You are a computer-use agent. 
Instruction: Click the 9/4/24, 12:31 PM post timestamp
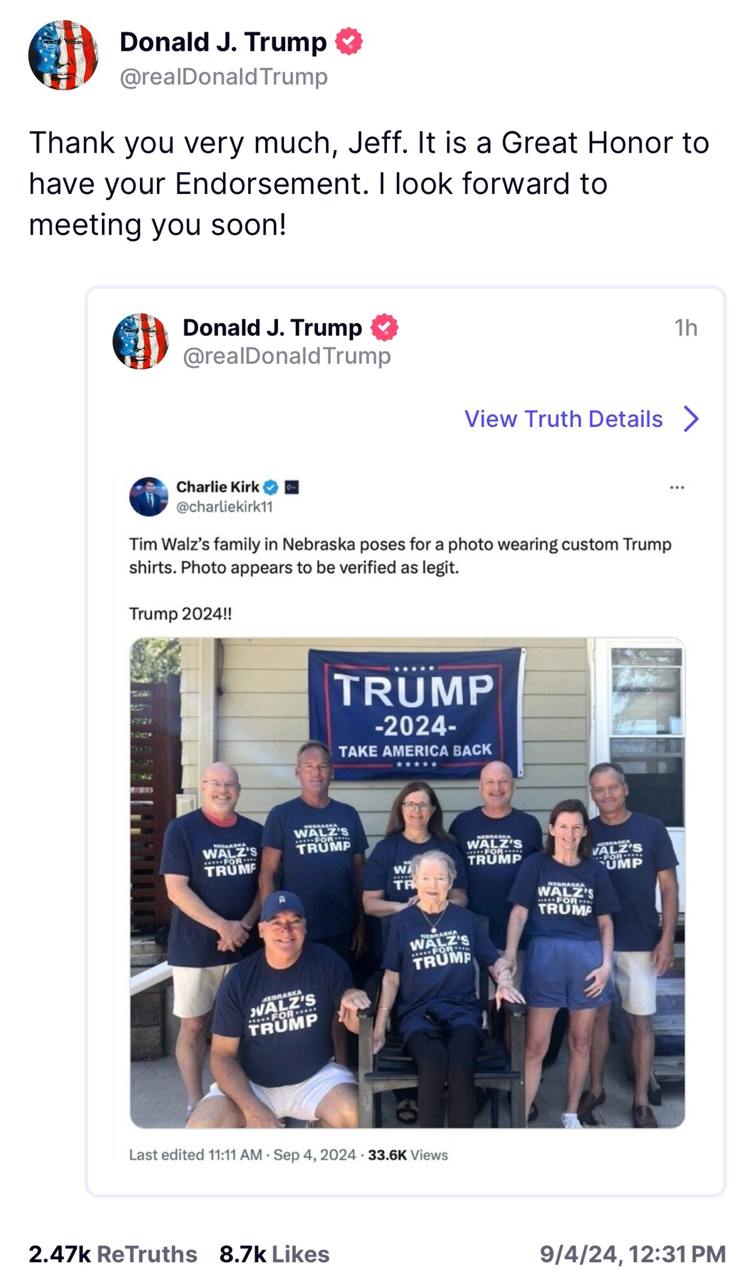coord(632,1253)
